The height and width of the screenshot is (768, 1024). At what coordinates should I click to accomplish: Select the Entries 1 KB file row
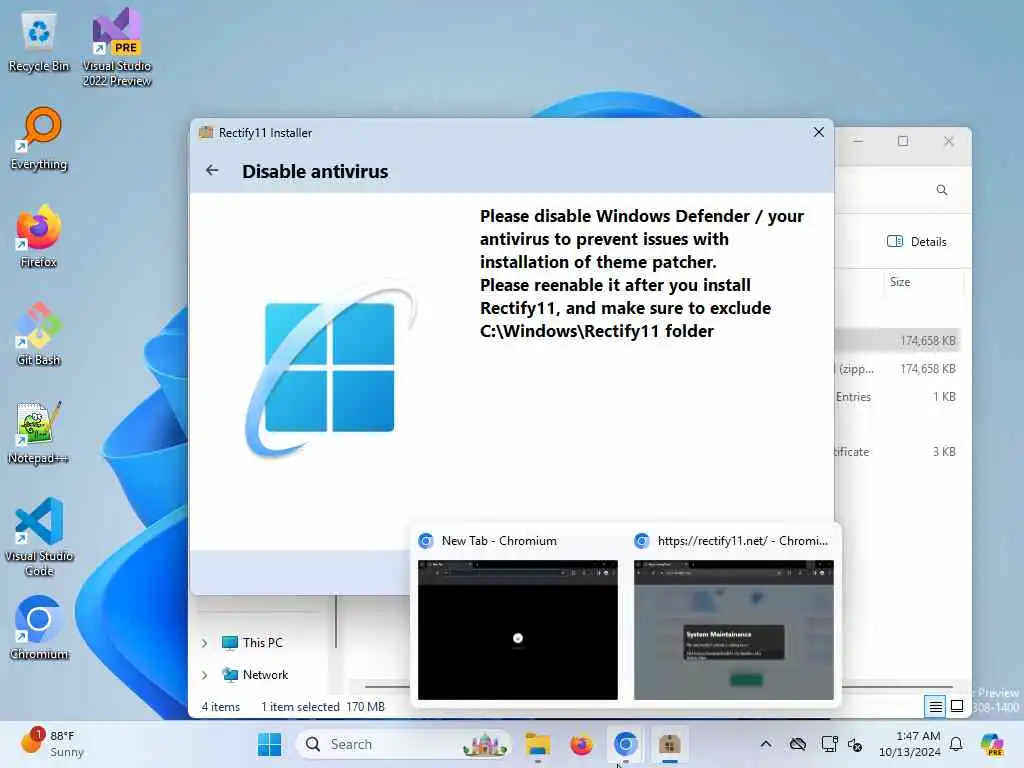pyautogui.click(x=898, y=397)
